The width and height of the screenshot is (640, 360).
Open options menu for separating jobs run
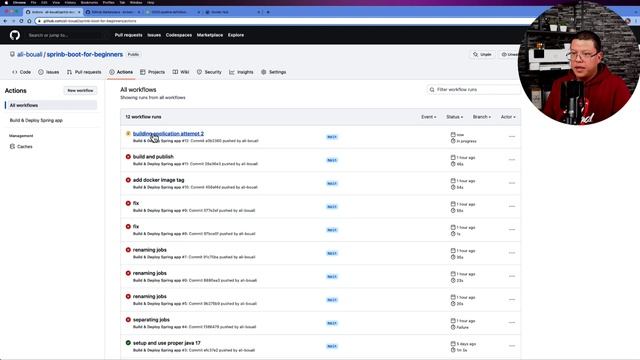click(512, 323)
